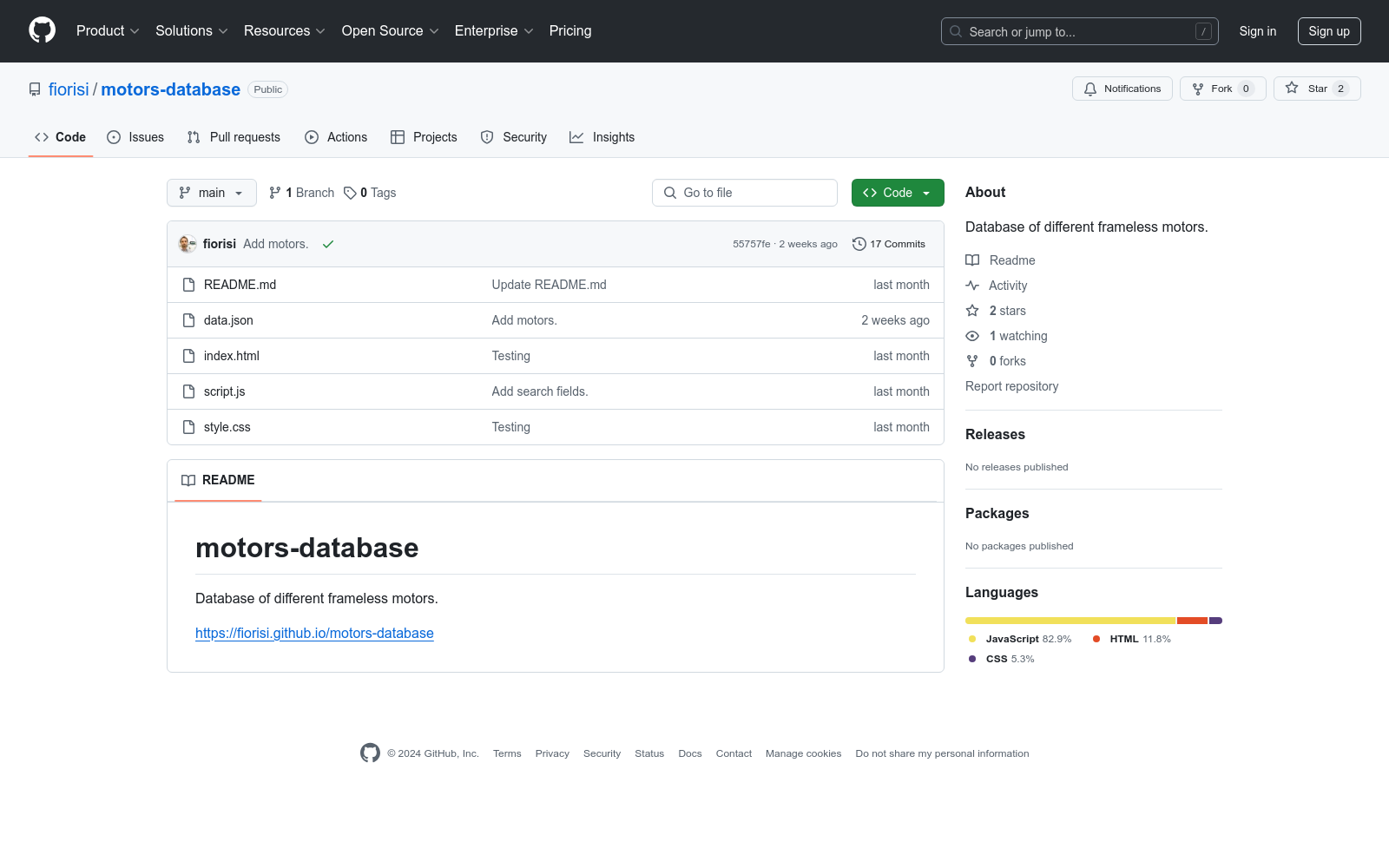Open the fiorisi.github.io/motors-database link
This screenshot has width=1389, height=868.
tap(314, 634)
